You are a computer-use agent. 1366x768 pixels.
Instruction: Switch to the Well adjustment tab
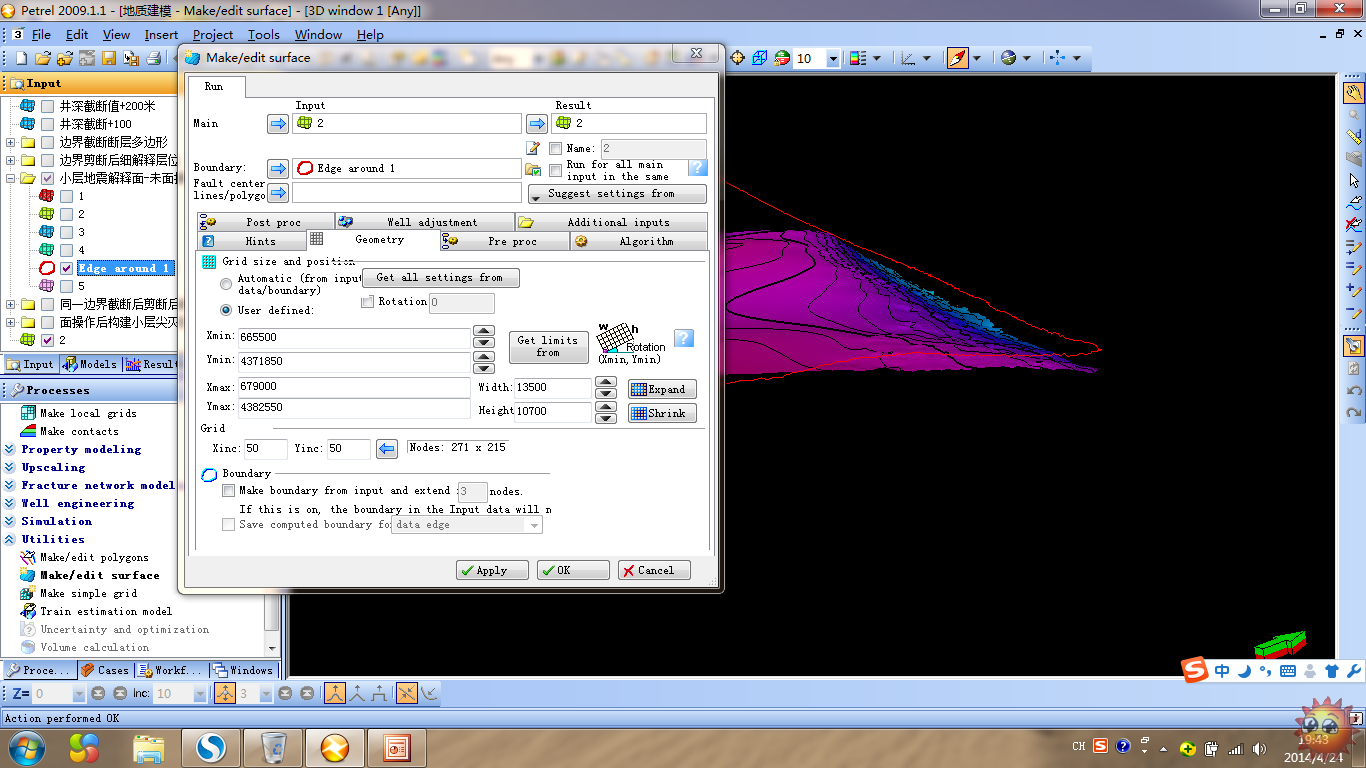425,222
